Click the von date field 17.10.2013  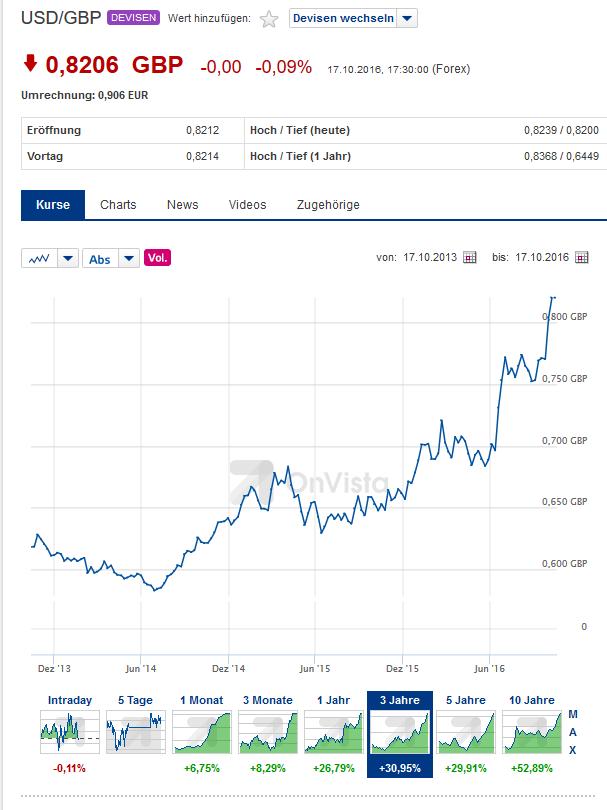click(430, 257)
